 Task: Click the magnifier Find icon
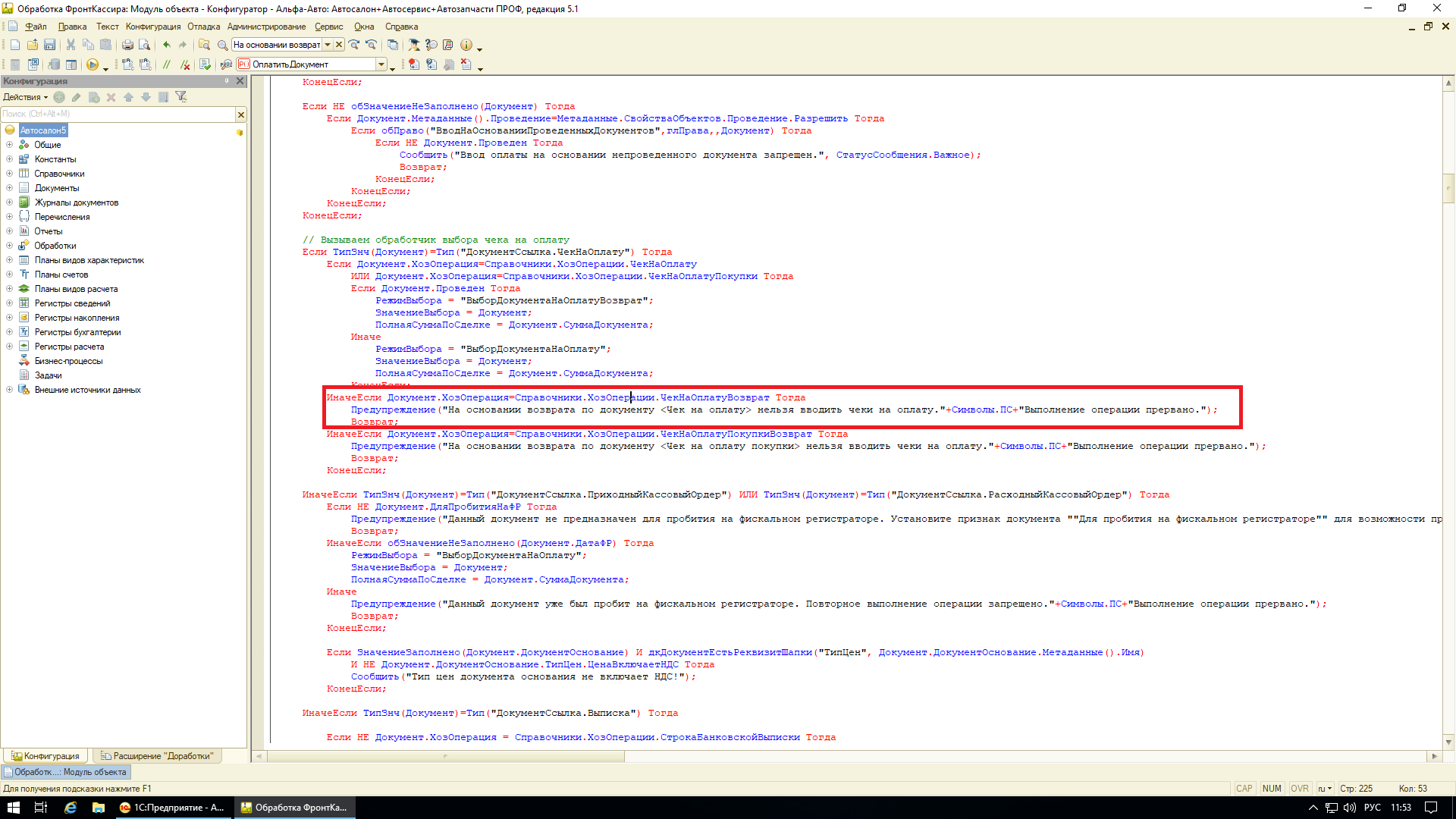(223, 45)
